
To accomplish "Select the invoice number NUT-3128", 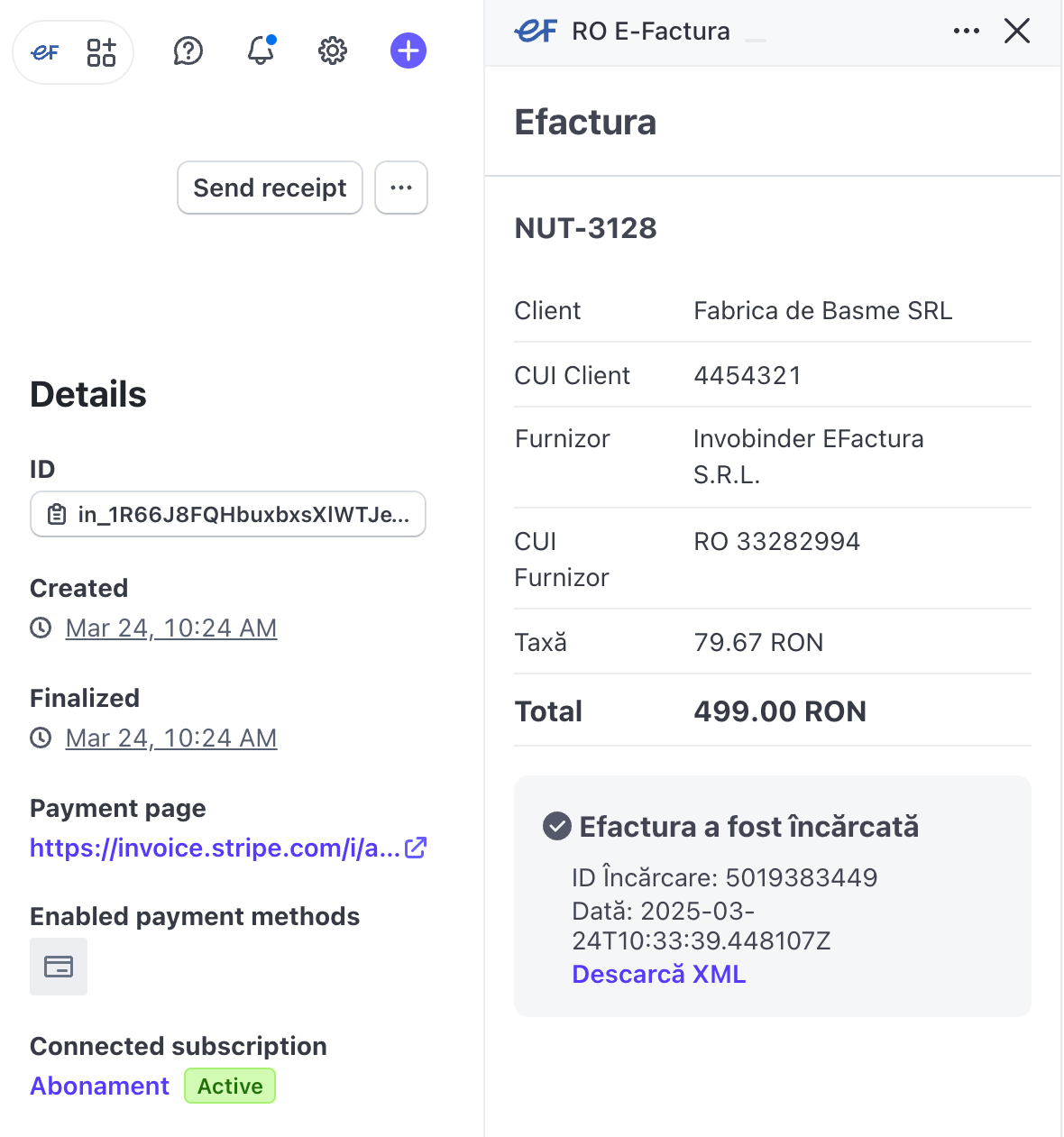I will pyautogui.click(x=586, y=228).
